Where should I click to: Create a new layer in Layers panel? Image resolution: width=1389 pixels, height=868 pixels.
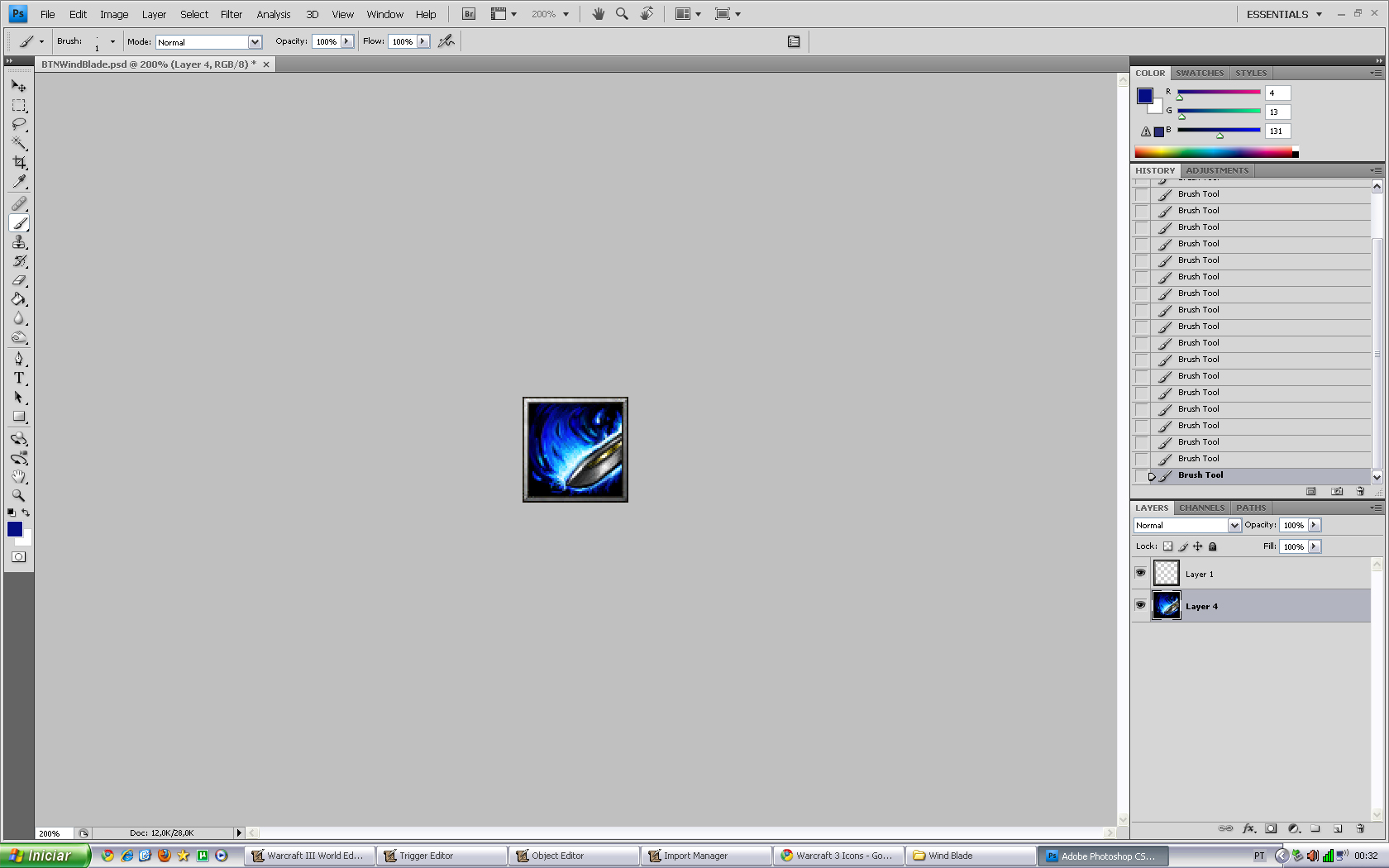click(1338, 828)
